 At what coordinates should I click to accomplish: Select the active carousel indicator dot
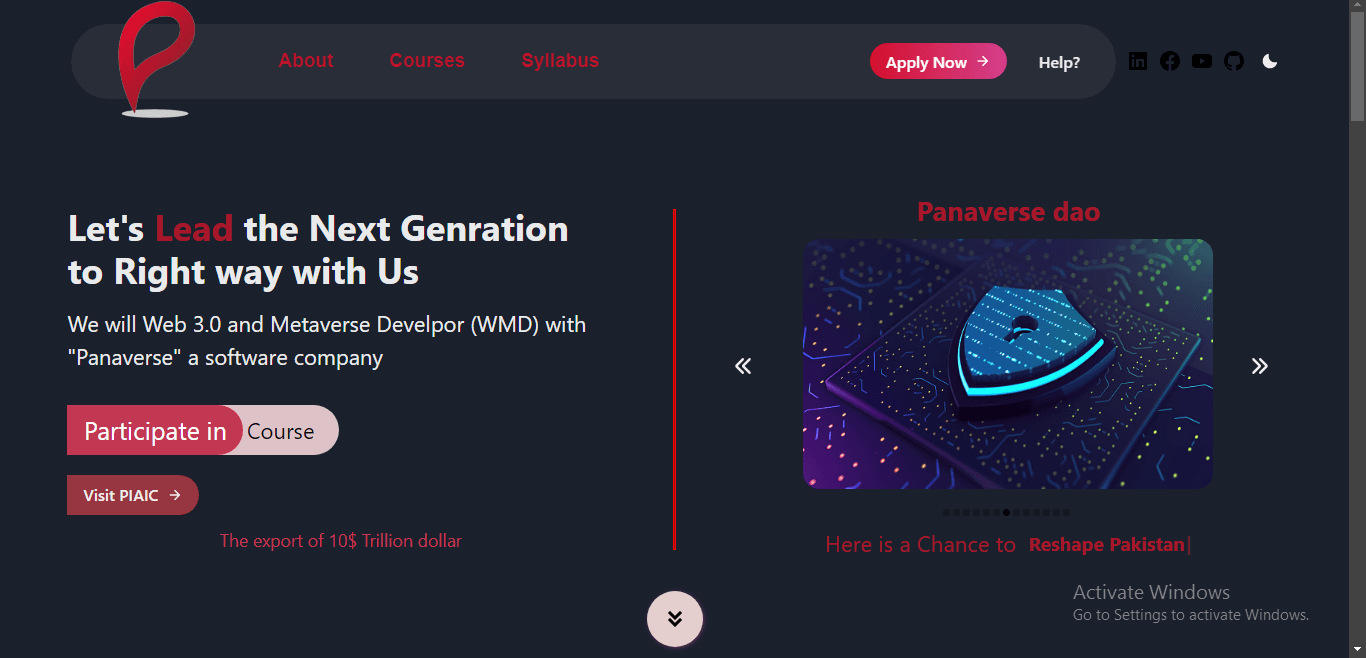pyautogui.click(x=1006, y=512)
